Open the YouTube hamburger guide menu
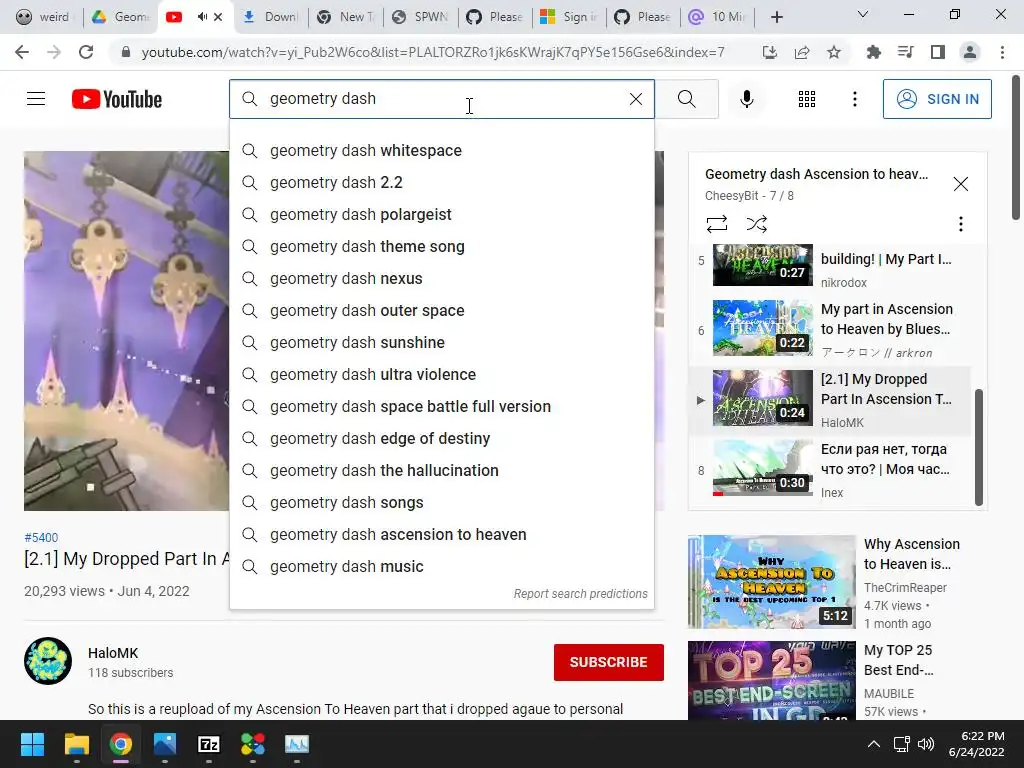This screenshot has width=1024, height=768. 36,99
